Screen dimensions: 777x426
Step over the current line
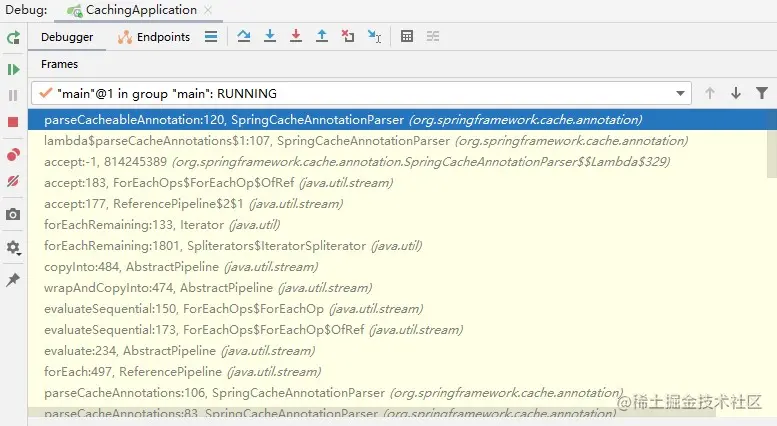click(244, 36)
